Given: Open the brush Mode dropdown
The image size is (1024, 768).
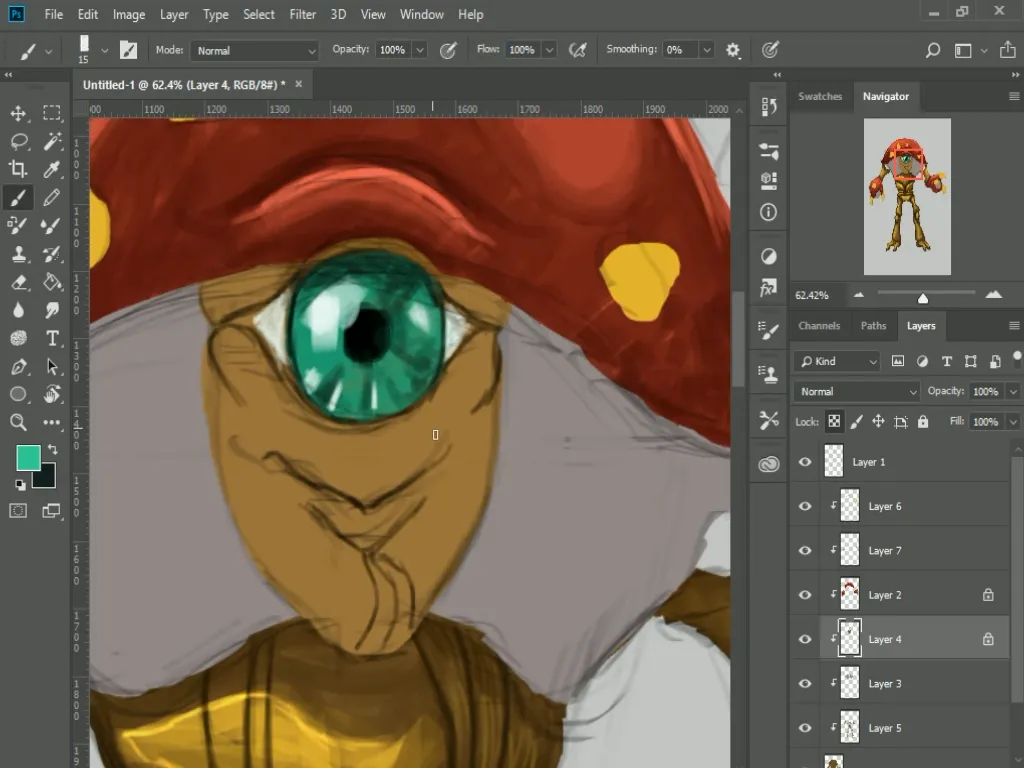Looking at the screenshot, I should [x=254, y=51].
